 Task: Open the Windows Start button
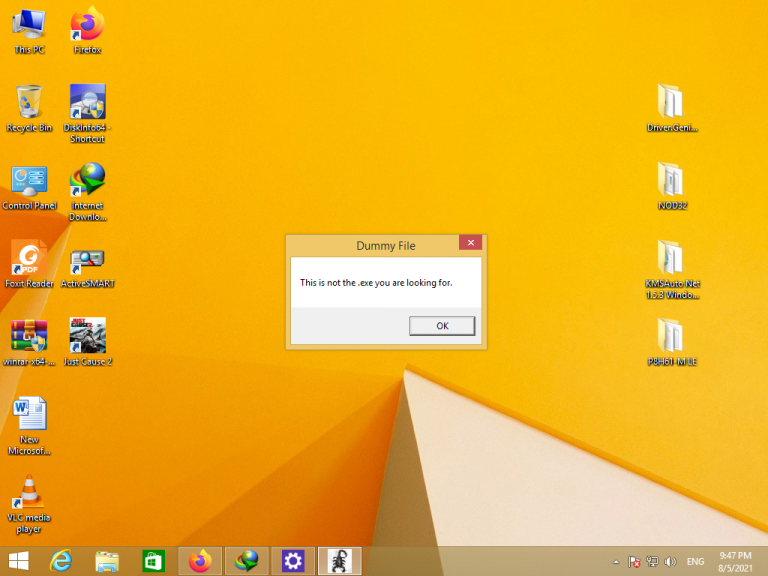[x=19, y=561]
